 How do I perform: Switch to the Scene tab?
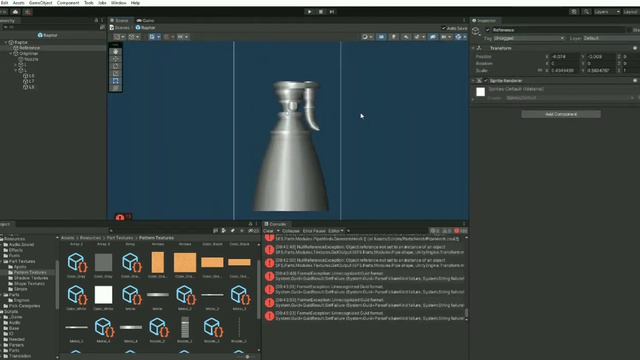[x=119, y=20]
